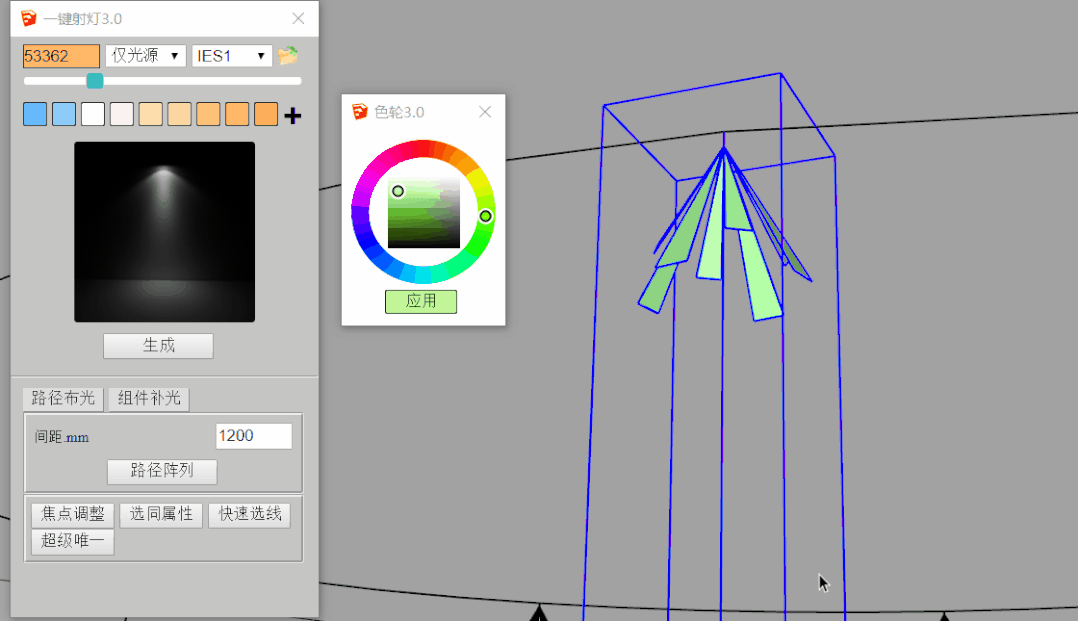
Task: Click the plus icon to add color
Action: pos(292,116)
